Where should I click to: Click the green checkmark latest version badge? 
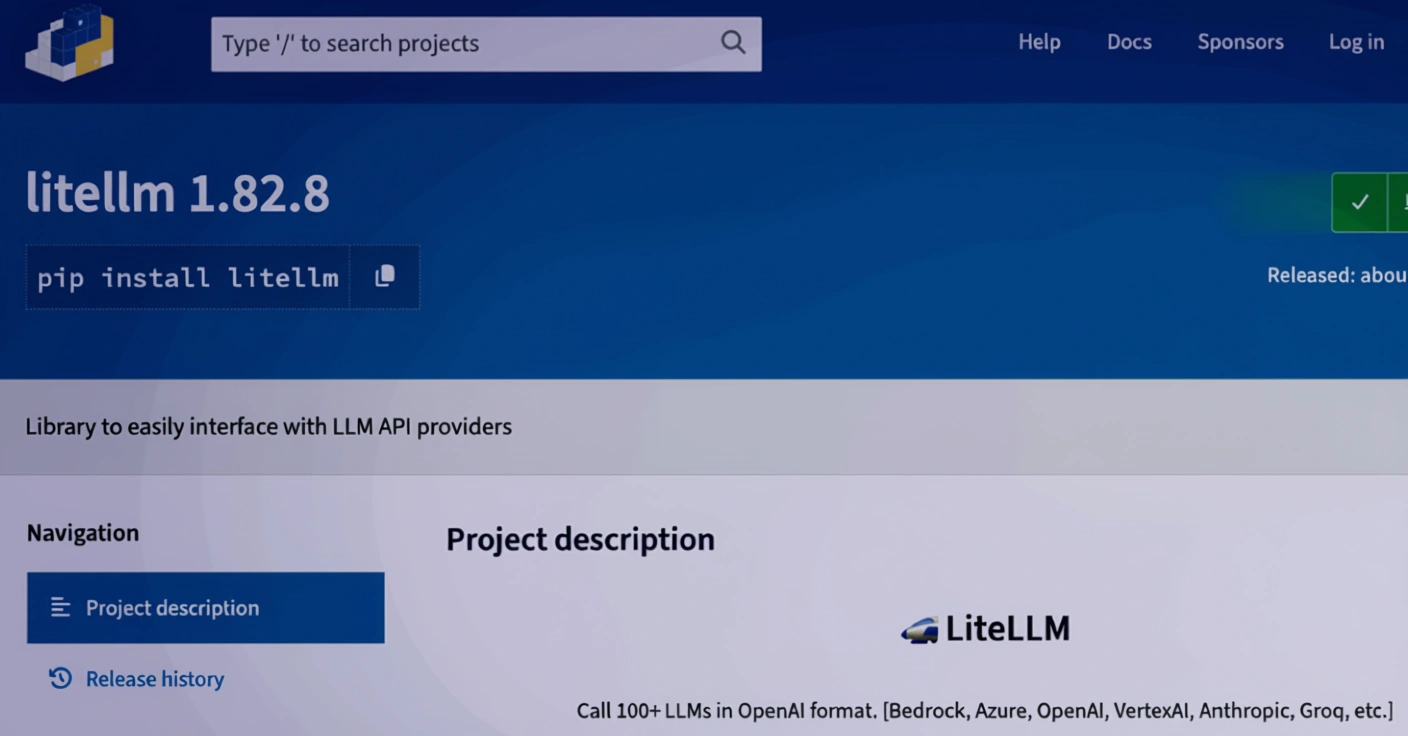coord(1359,202)
